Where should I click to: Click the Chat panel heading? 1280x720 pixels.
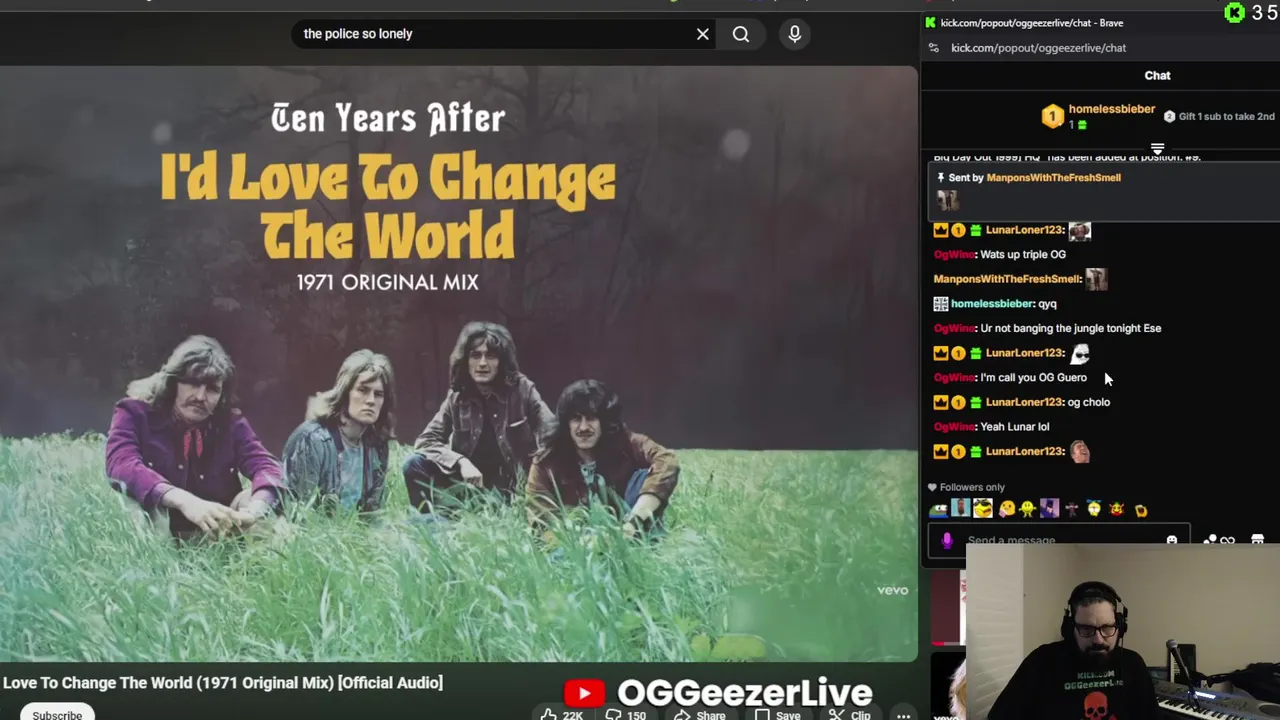(1157, 76)
